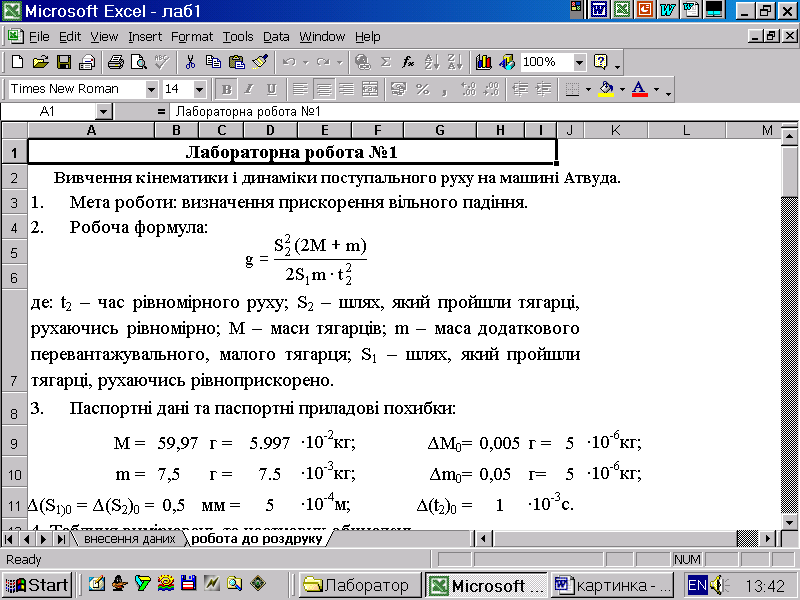Viewport: 800px width, 600px height.
Task: Apply the yellow Fill Color bucket
Action: 606,89
